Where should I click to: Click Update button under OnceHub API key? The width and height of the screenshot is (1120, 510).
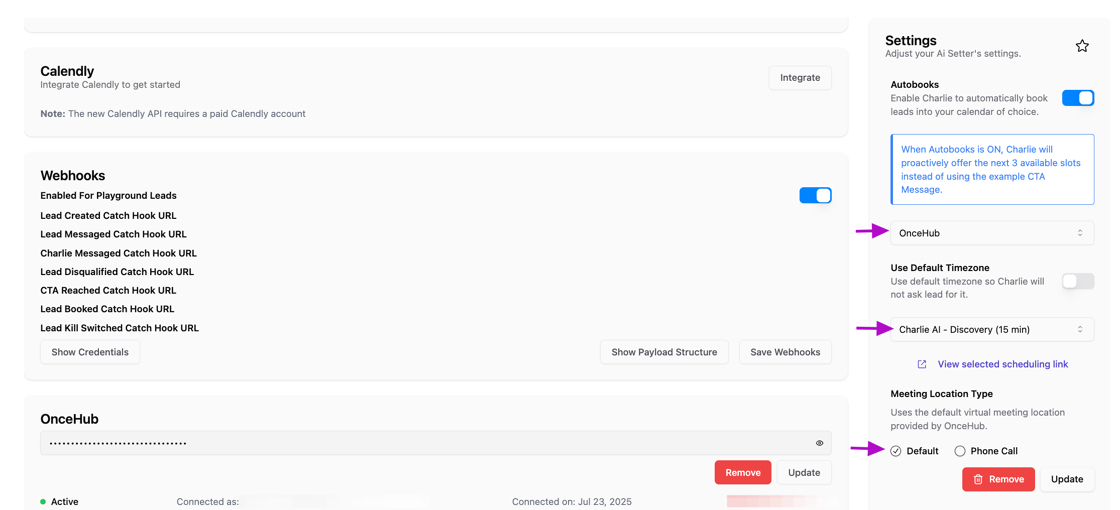pyautogui.click(x=804, y=472)
